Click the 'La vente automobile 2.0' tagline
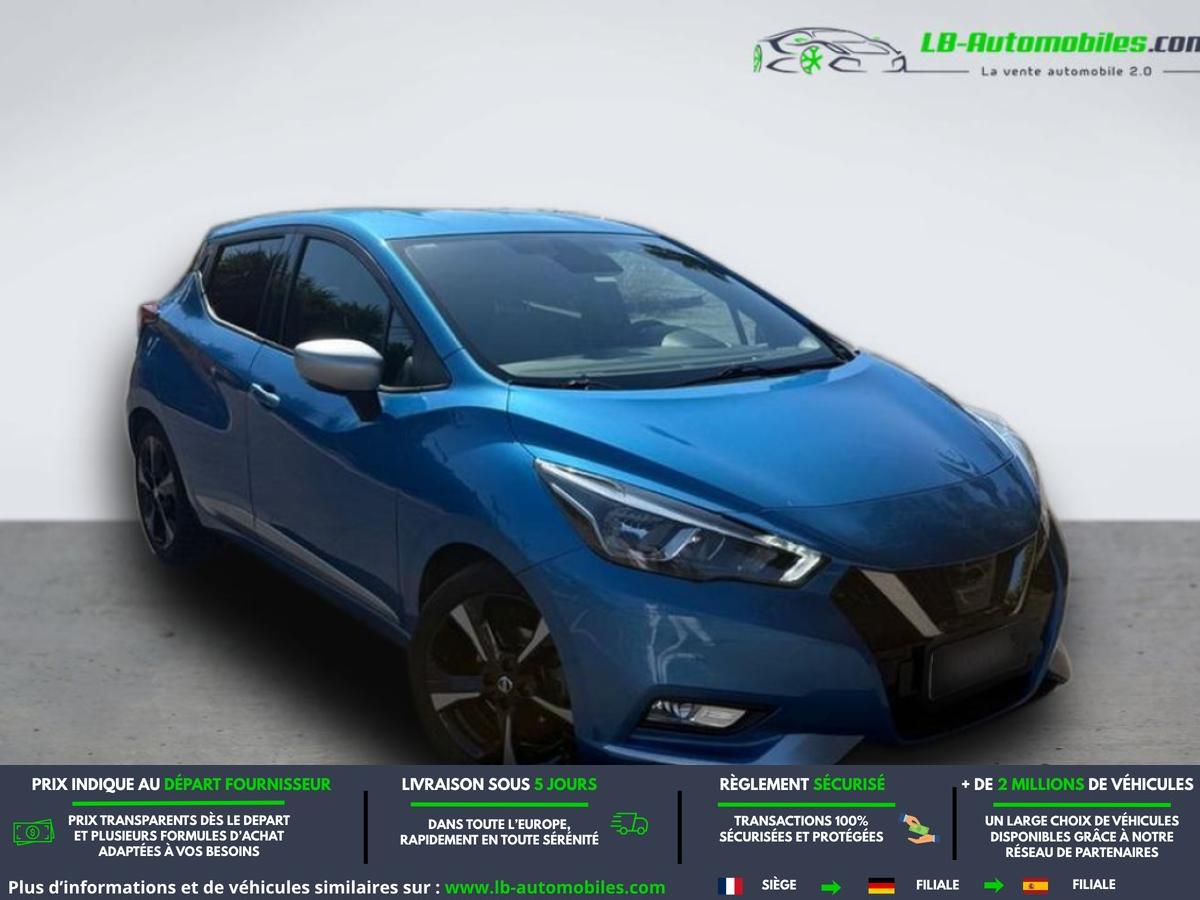 pos(1066,71)
